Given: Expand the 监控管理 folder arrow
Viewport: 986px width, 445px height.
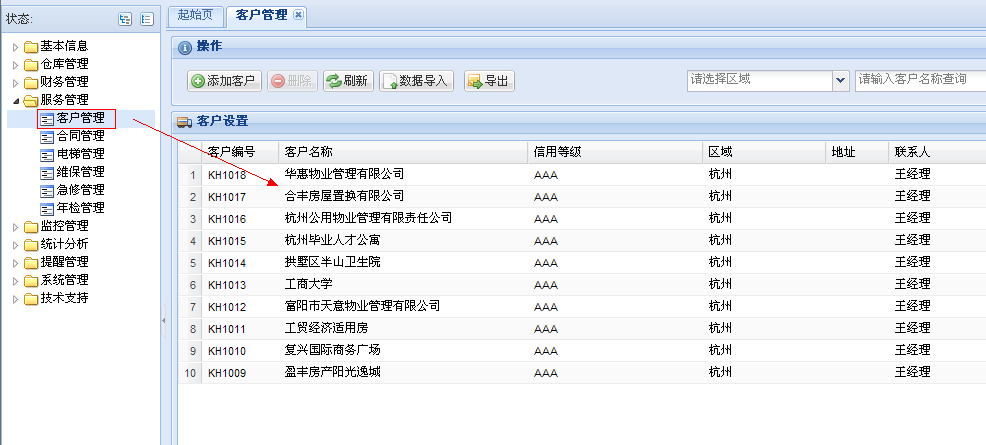Looking at the screenshot, I should click(16, 226).
